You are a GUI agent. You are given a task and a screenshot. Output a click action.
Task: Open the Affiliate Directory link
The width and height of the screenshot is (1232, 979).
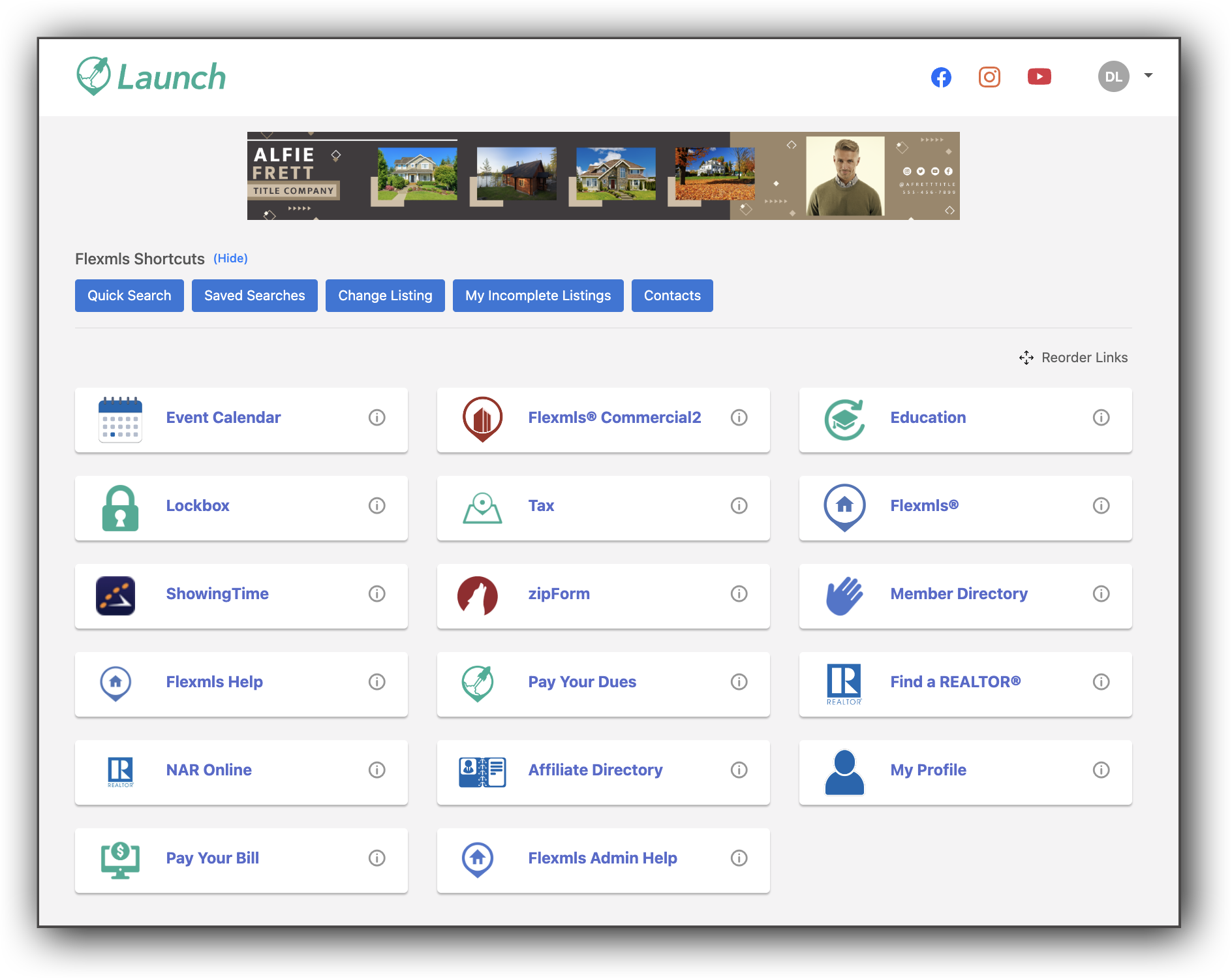(x=595, y=770)
